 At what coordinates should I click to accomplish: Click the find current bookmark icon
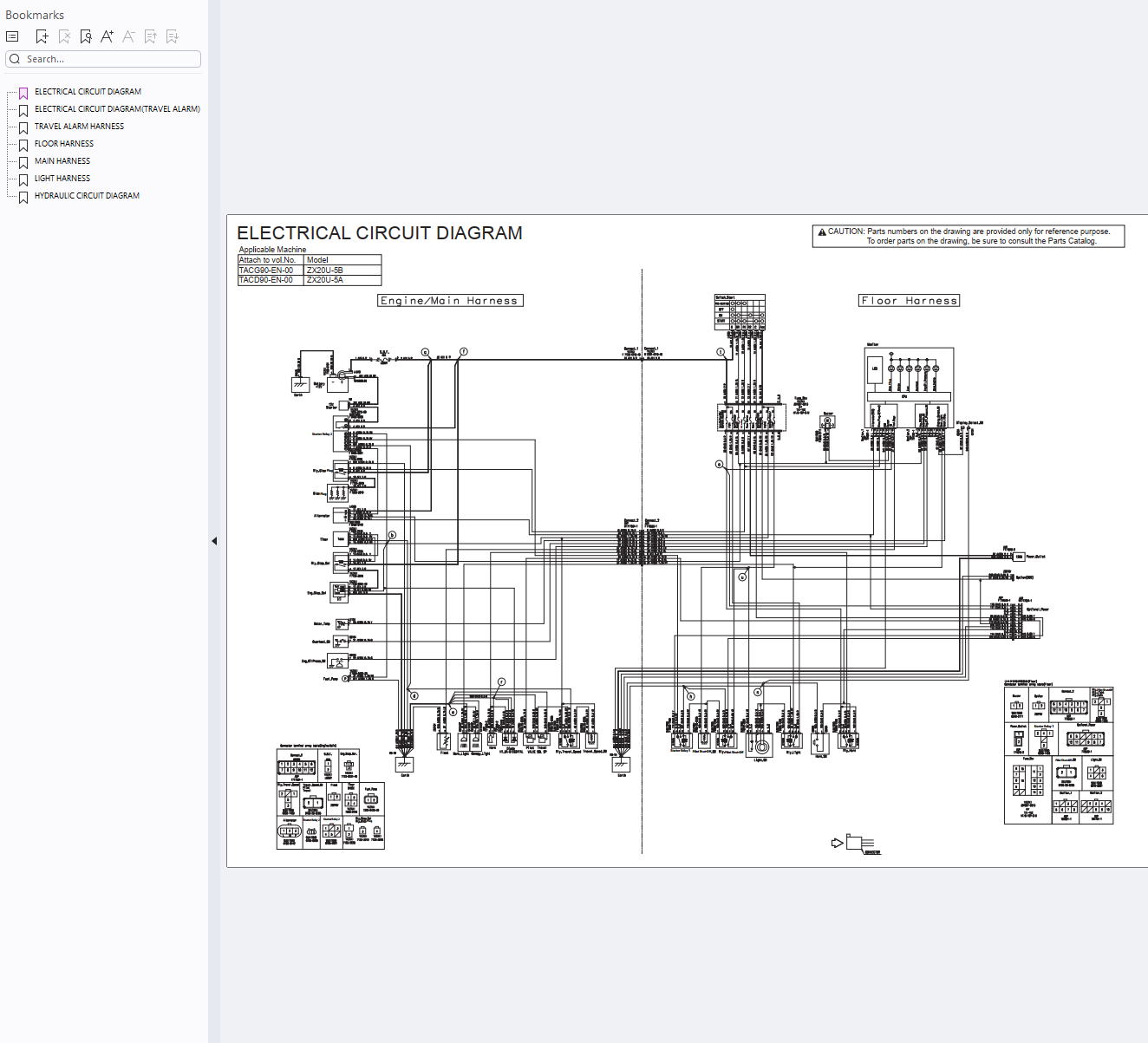[86, 36]
